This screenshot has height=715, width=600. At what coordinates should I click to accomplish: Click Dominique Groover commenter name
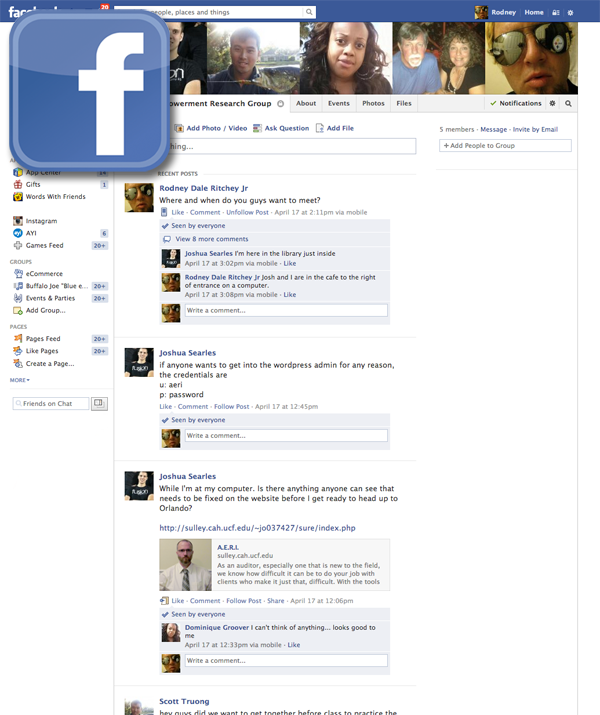[x=217, y=627]
